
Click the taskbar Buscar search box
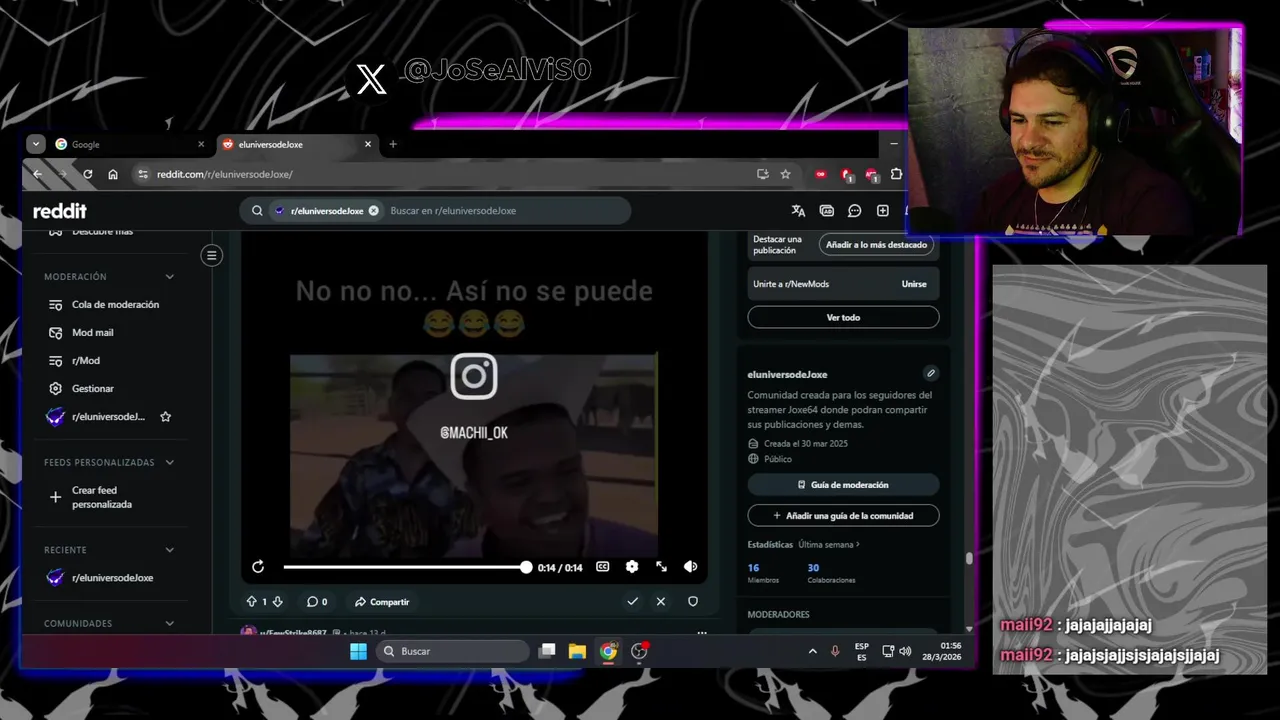point(453,651)
